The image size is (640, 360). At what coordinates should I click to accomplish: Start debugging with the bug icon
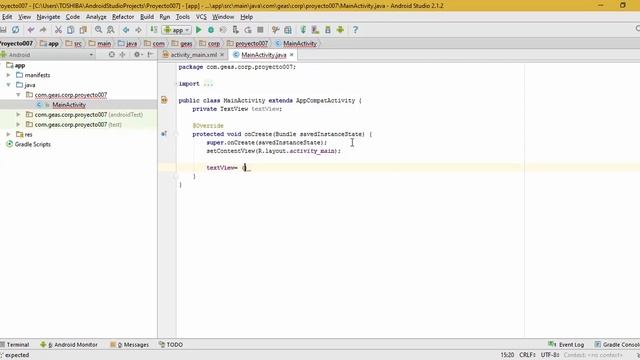click(x=211, y=30)
